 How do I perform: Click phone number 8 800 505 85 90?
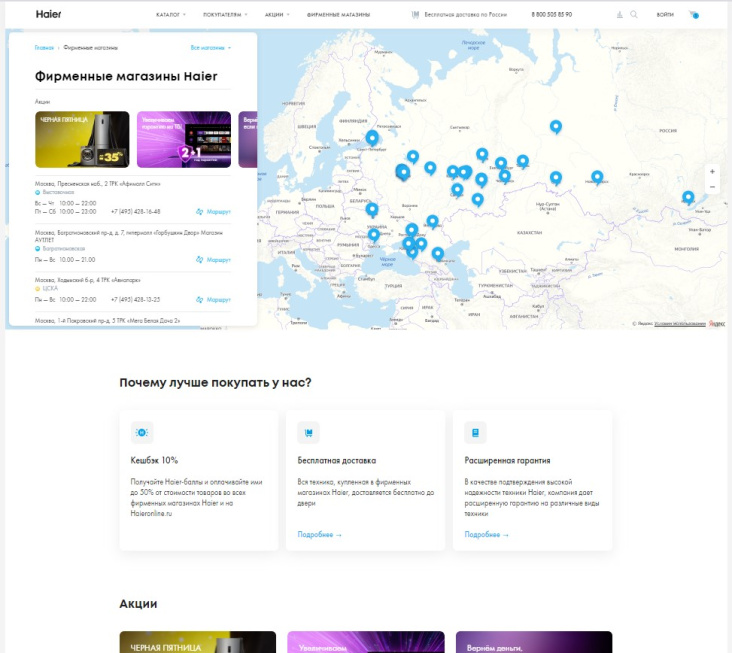tap(551, 14)
